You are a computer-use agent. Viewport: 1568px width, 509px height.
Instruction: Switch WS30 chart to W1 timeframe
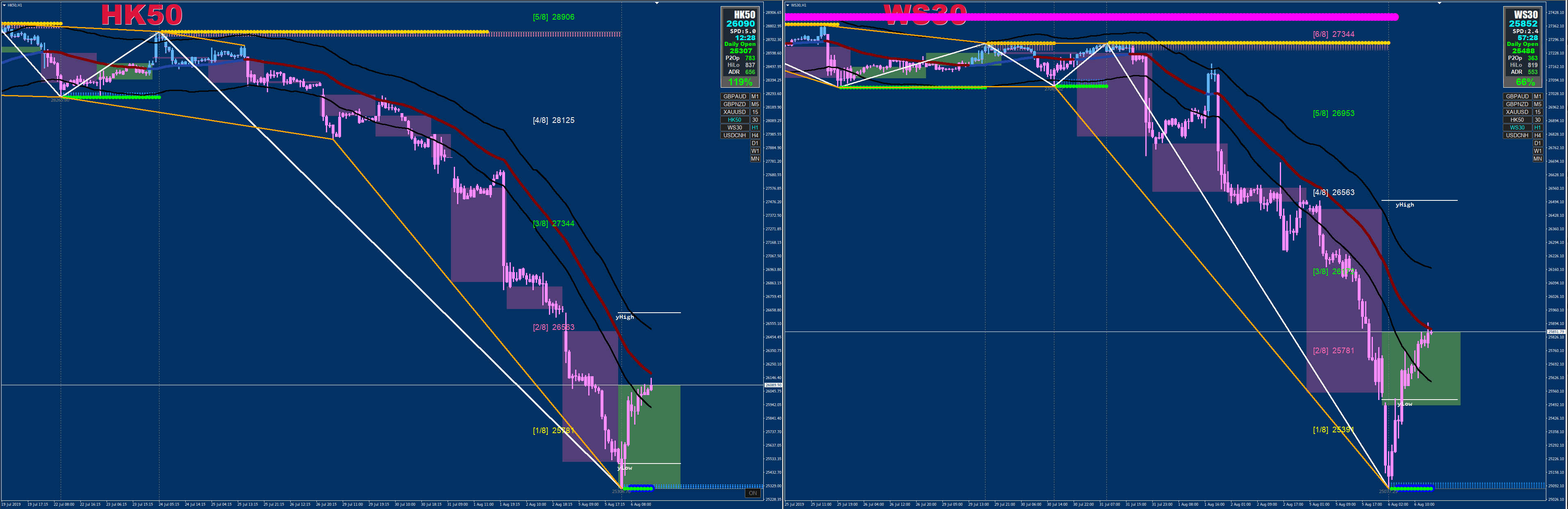[1538, 151]
